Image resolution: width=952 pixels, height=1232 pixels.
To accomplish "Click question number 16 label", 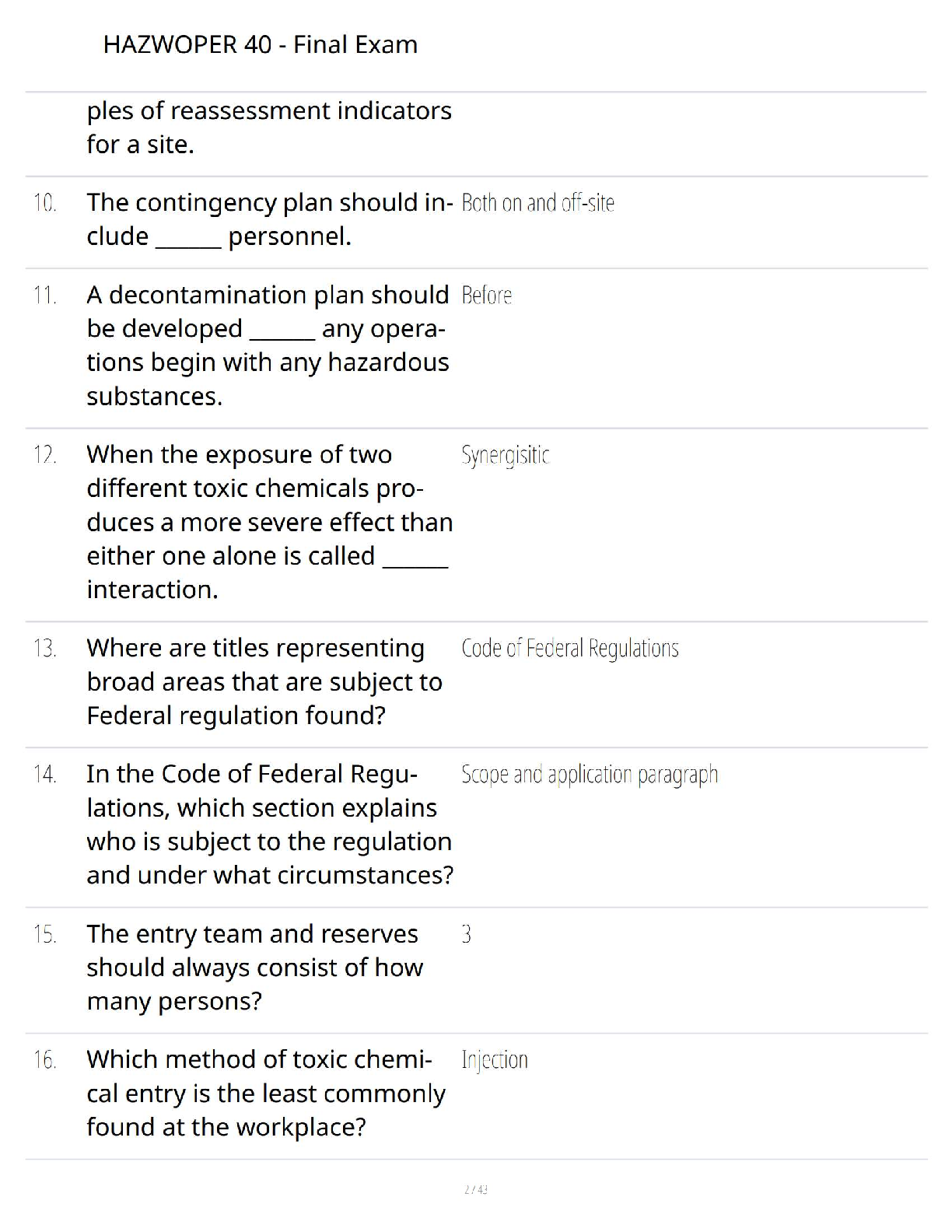I will coord(45,1060).
